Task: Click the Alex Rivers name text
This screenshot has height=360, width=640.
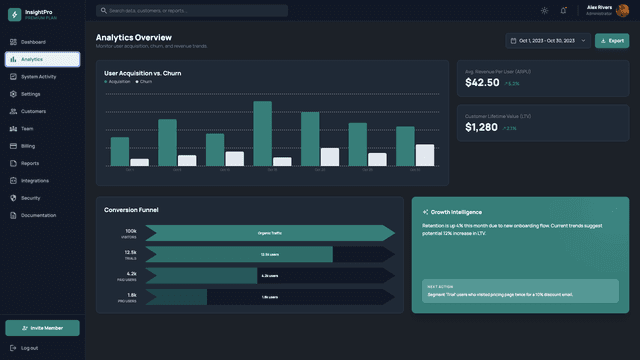Action: click(599, 7)
